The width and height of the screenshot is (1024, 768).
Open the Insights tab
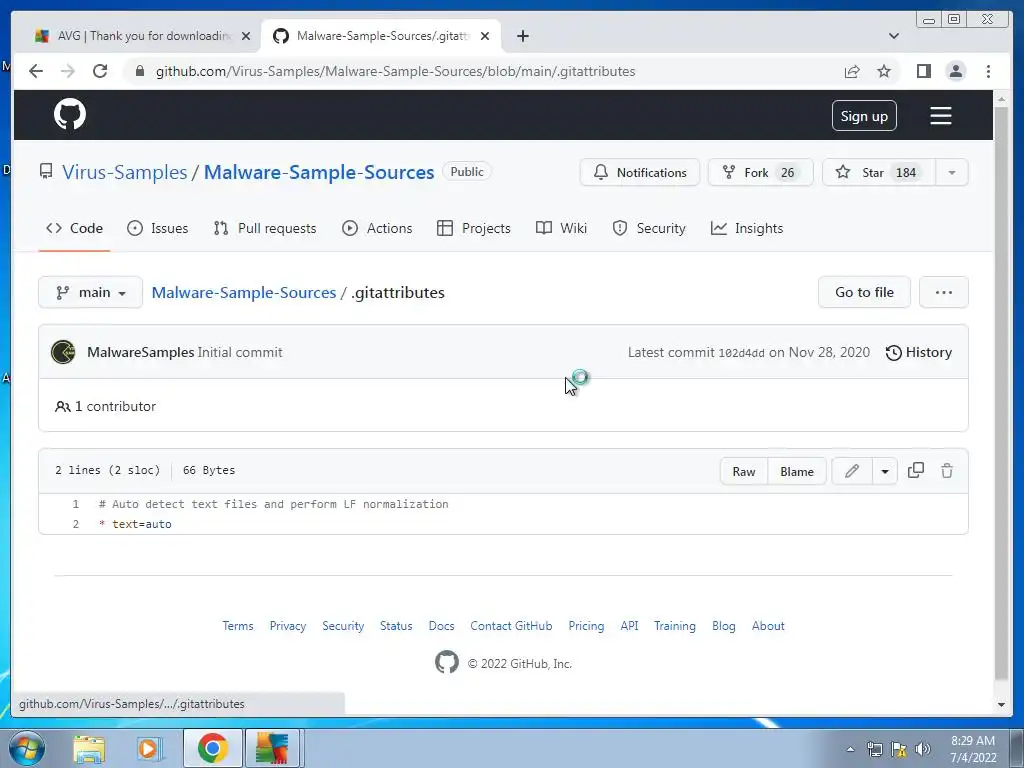tap(746, 228)
